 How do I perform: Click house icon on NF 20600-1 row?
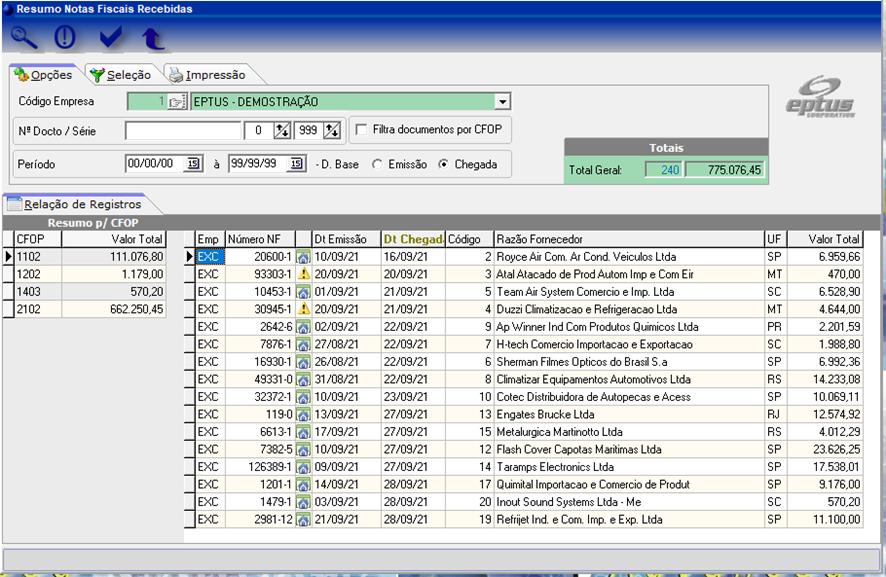tap(303, 257)
